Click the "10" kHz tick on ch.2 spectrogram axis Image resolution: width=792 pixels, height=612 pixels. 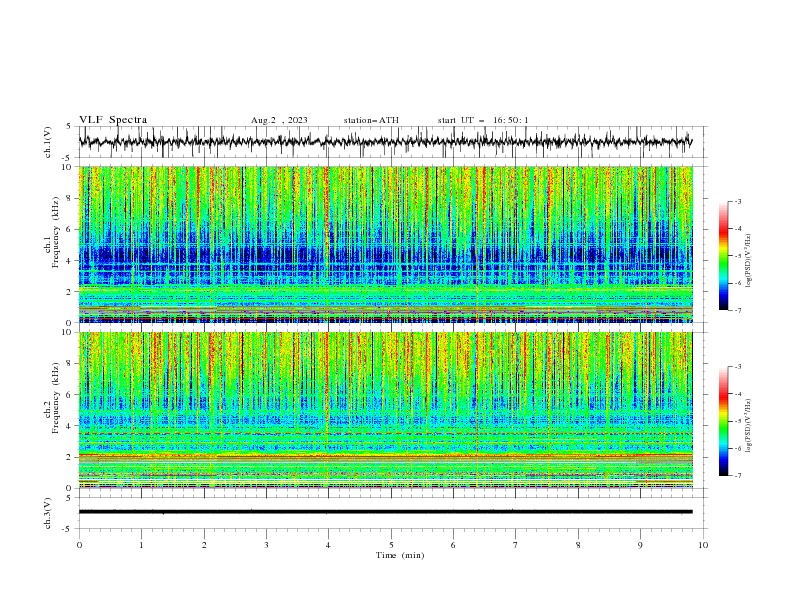click(x=68, y=332)
